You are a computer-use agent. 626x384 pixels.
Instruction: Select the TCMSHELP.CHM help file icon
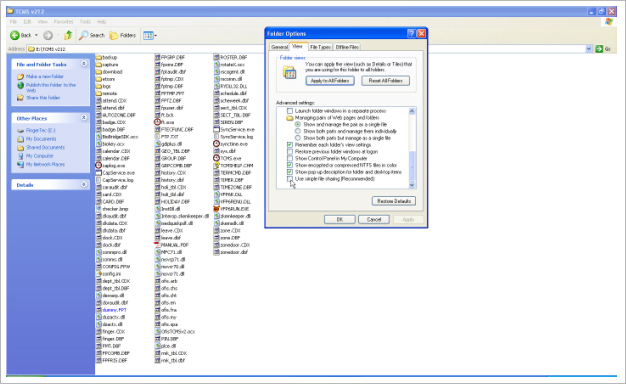coord(216,165)
